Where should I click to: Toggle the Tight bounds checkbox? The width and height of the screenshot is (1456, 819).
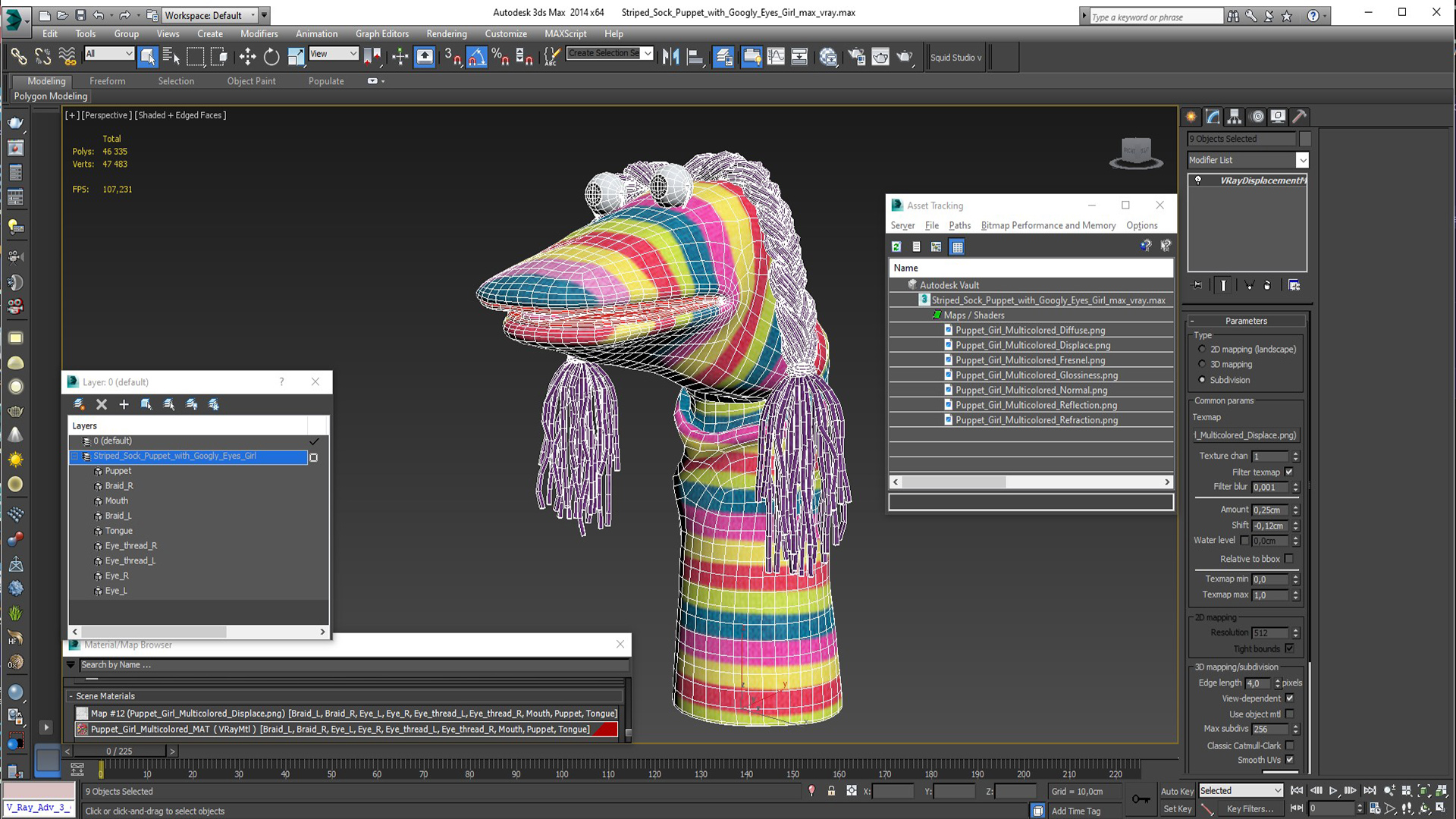[x=1289, y=649]
